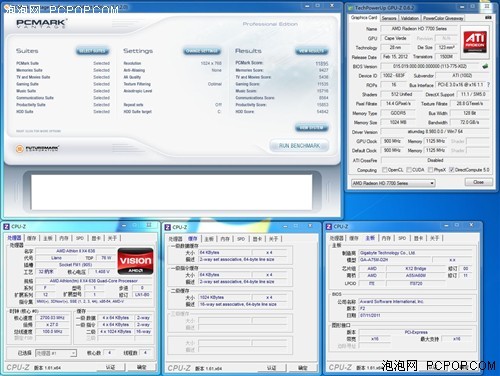The height and width of the screenshot is (376, 500).
Task: Click the green BIOS save chip icon
Action: (x=485, y=66)
